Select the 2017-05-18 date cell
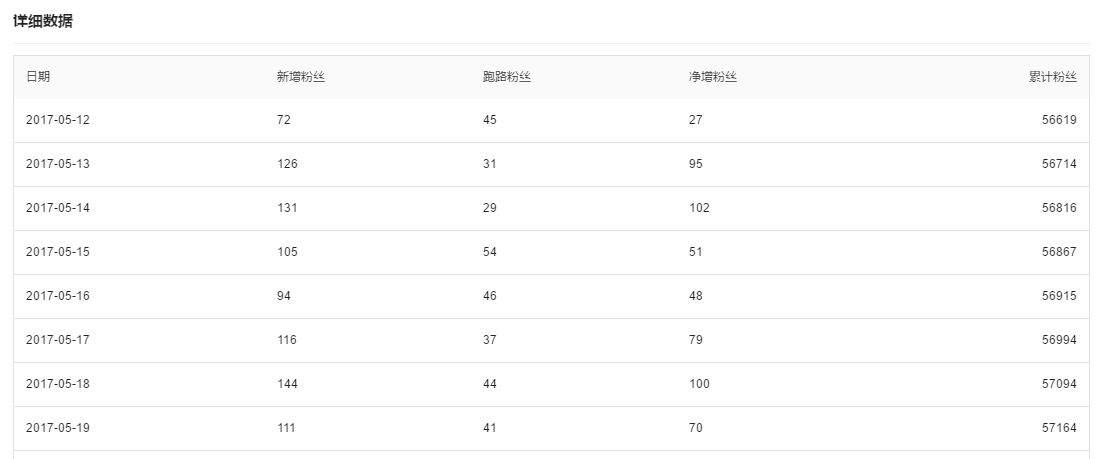This screenshot has height=459, width=1103. pos(58,384)
